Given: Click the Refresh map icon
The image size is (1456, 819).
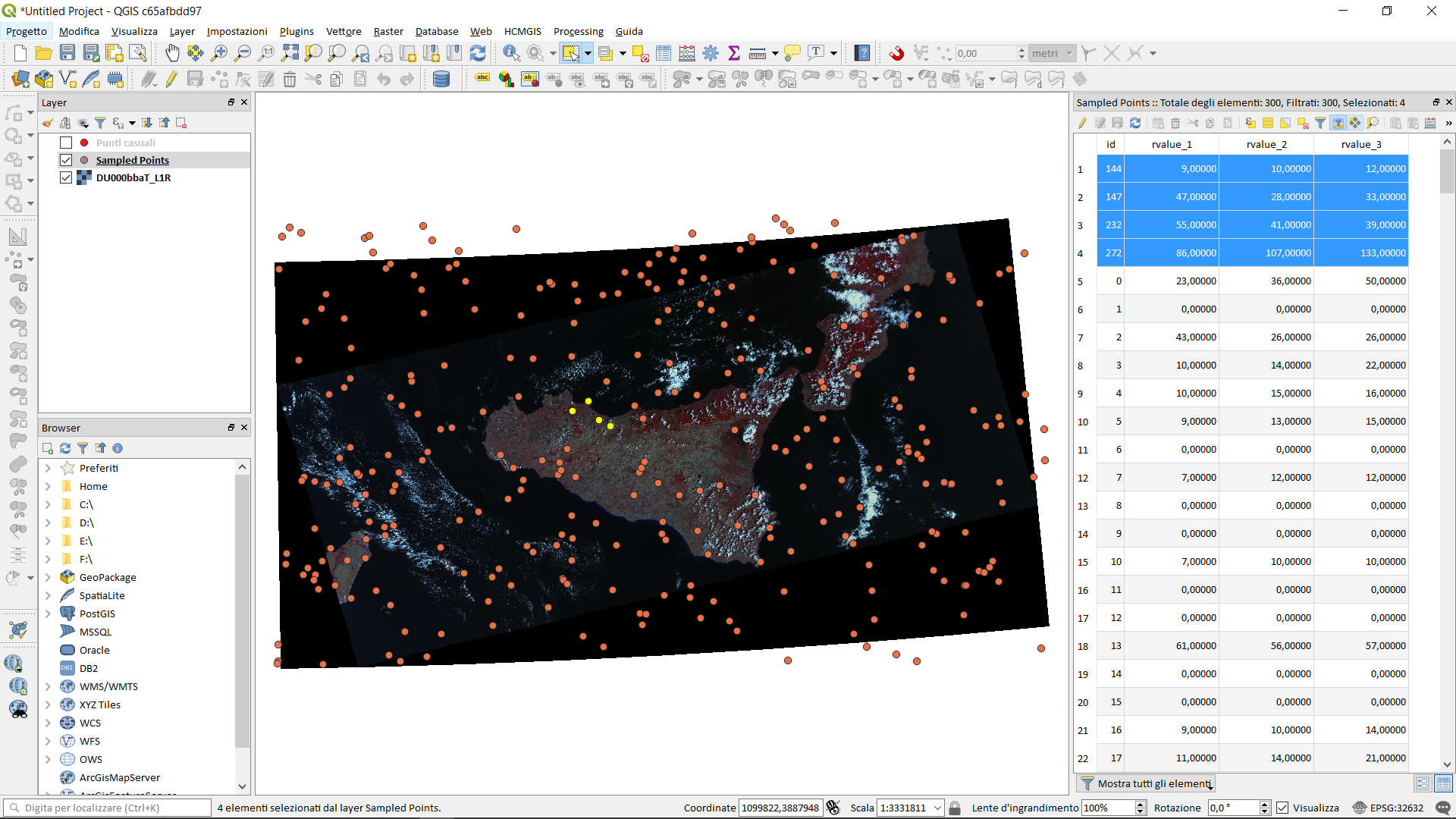Looking at the screenshot, I should (478, 53).
